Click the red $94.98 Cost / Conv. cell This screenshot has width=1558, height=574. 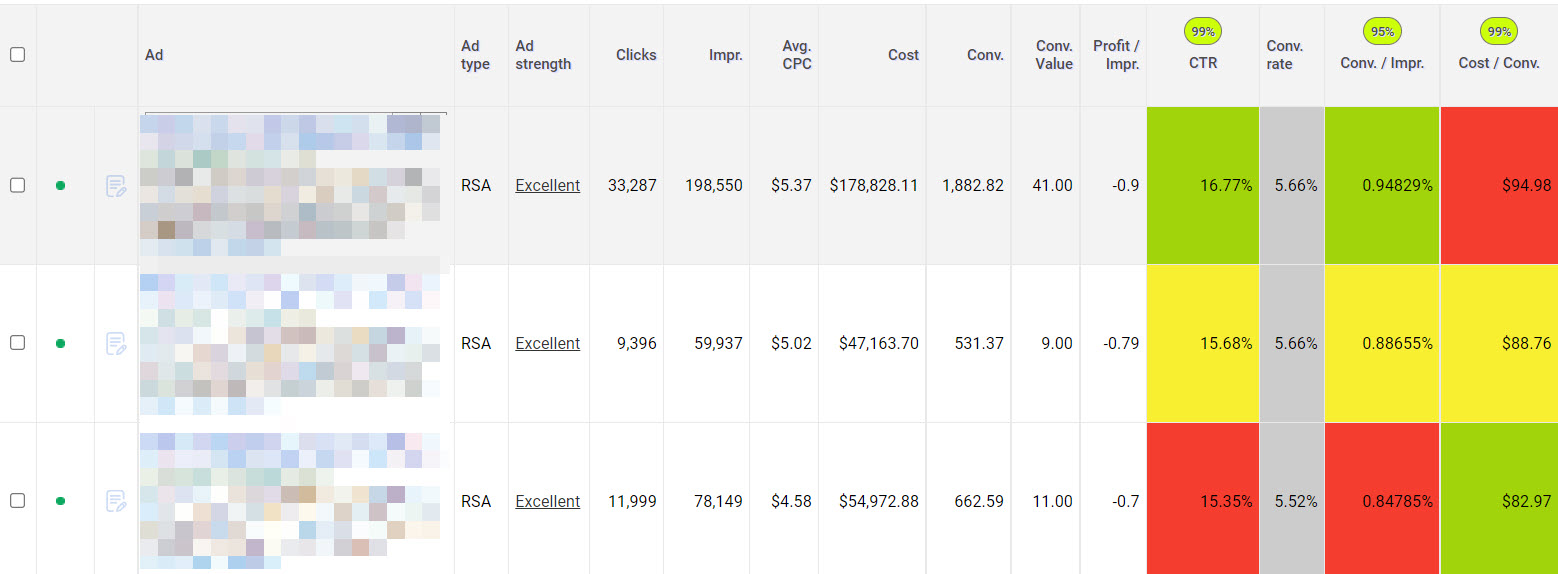[1498, 186]
